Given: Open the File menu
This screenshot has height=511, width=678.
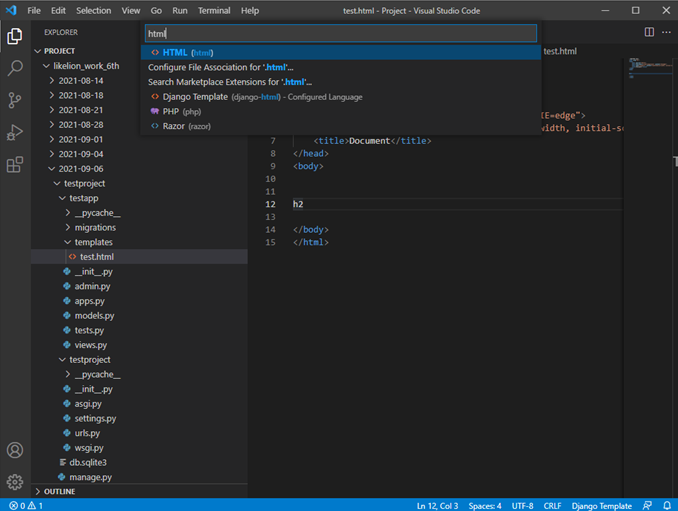Looking at the screenshot, I should pyautogui.click(x=34, y=10).
